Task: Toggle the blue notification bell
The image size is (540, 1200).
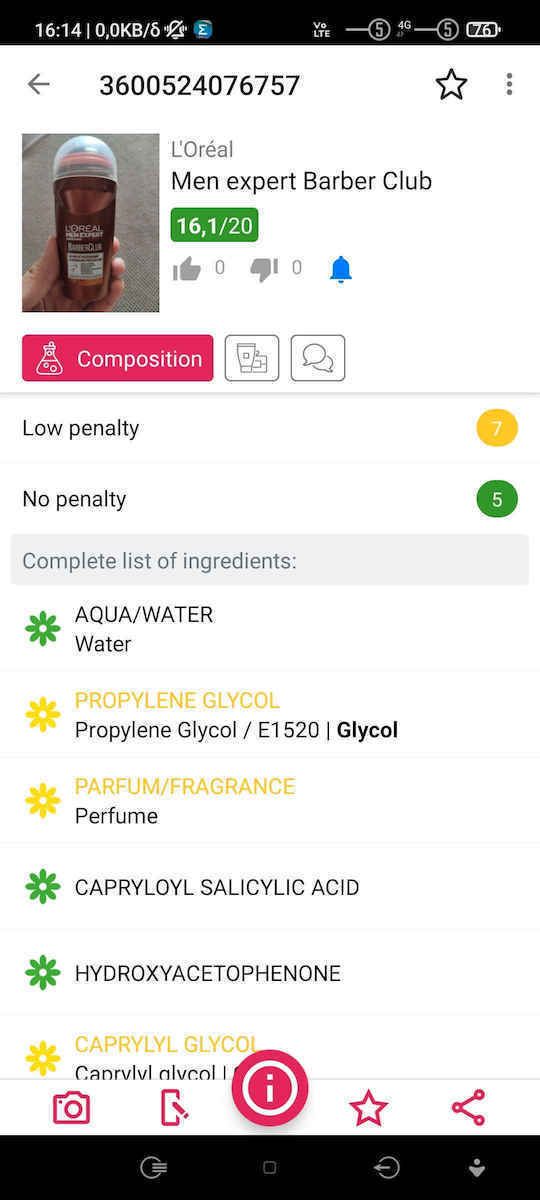Action: (x=341, y=269)
